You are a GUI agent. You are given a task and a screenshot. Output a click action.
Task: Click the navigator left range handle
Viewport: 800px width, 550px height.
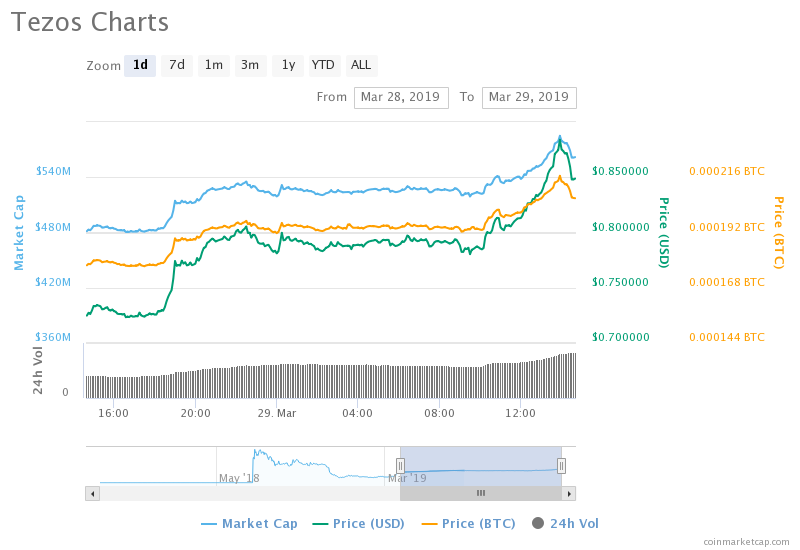pyautogui.click(x=400, y=465)
